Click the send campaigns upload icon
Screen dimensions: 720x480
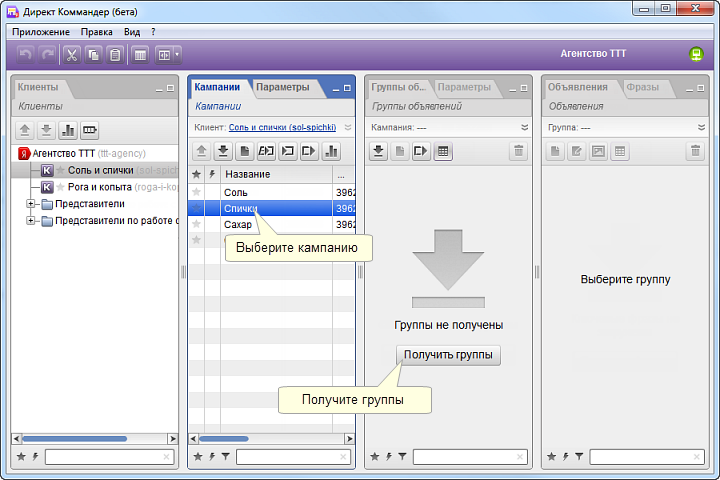coord(201,151)
